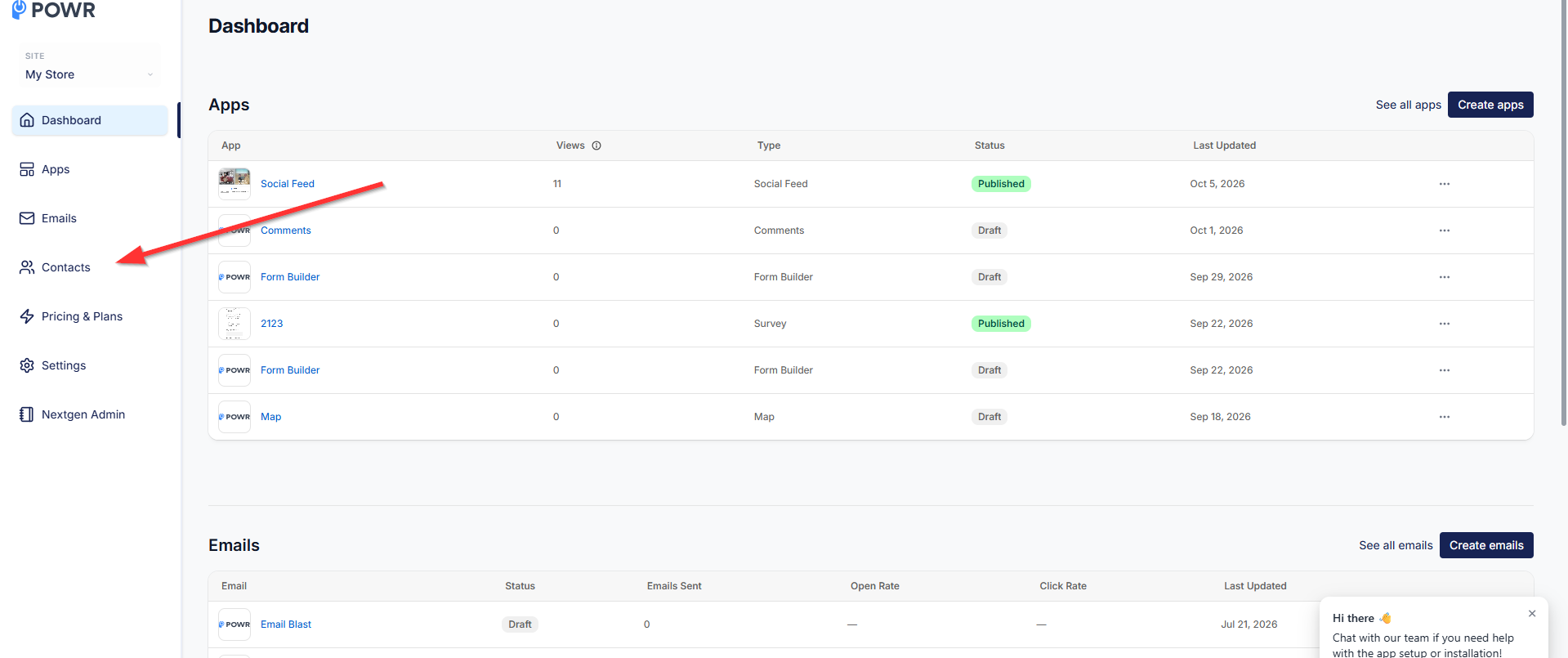Click the page vertical scrollbar
Viewport: 1568px width, 658px height.
[1563, 213]
